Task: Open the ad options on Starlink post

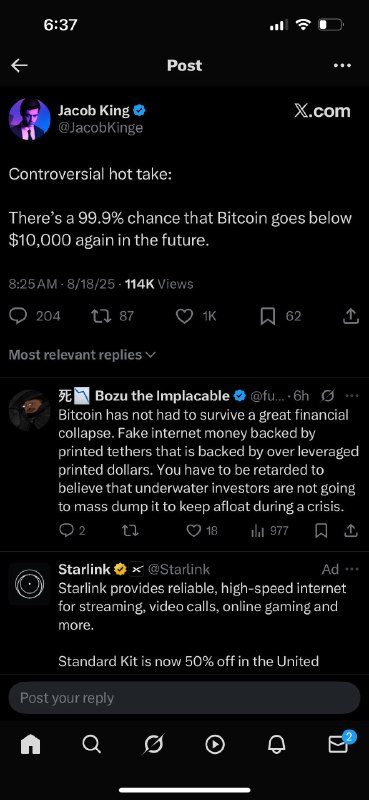Action: [352, 569]
